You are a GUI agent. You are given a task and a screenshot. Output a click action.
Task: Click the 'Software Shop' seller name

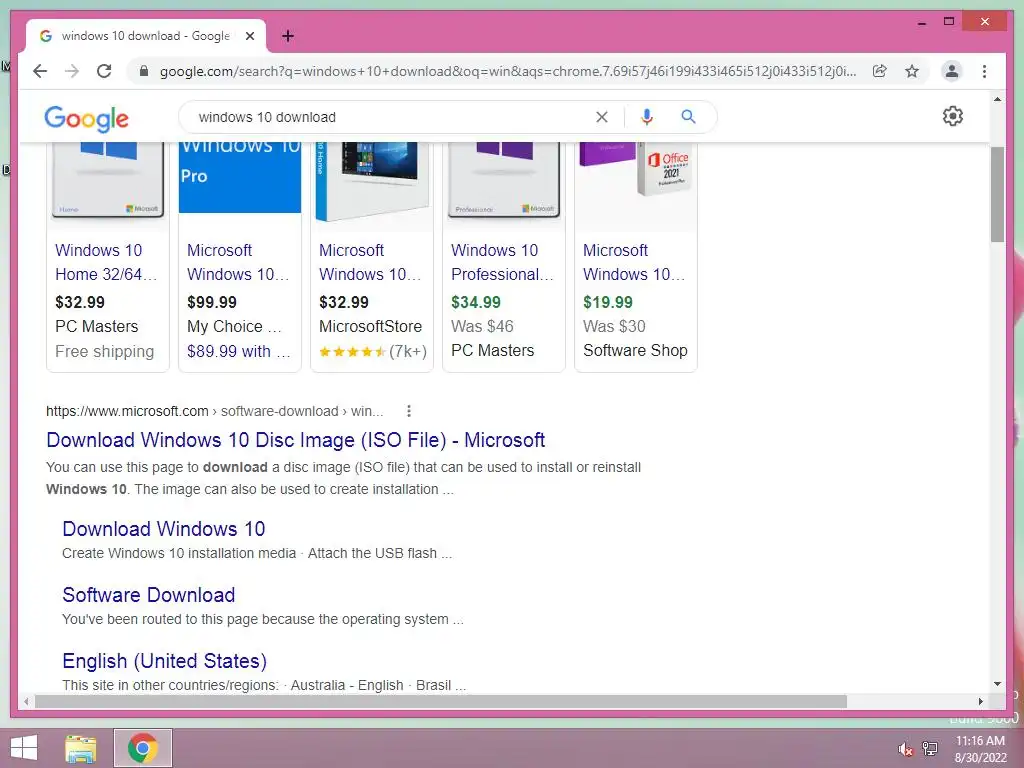pyautogui.click(x=635, y=350)
